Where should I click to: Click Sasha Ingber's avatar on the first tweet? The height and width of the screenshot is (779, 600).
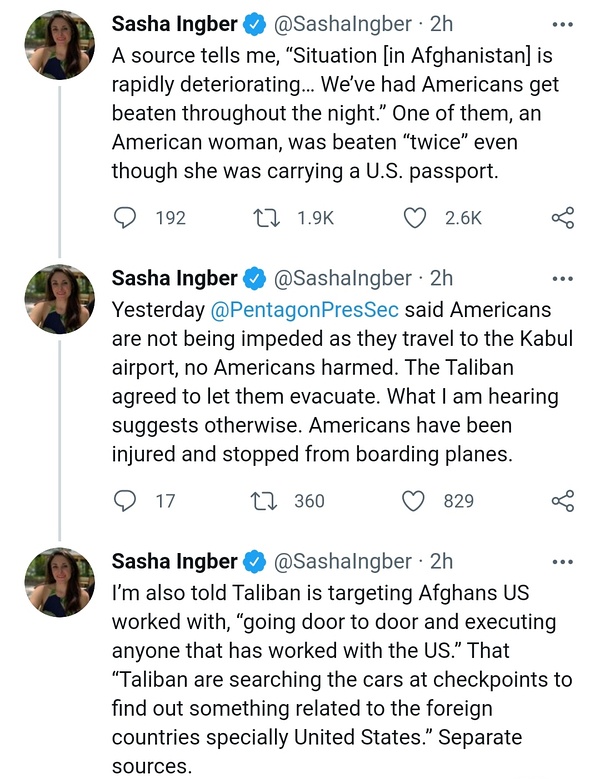pos(60,44)
